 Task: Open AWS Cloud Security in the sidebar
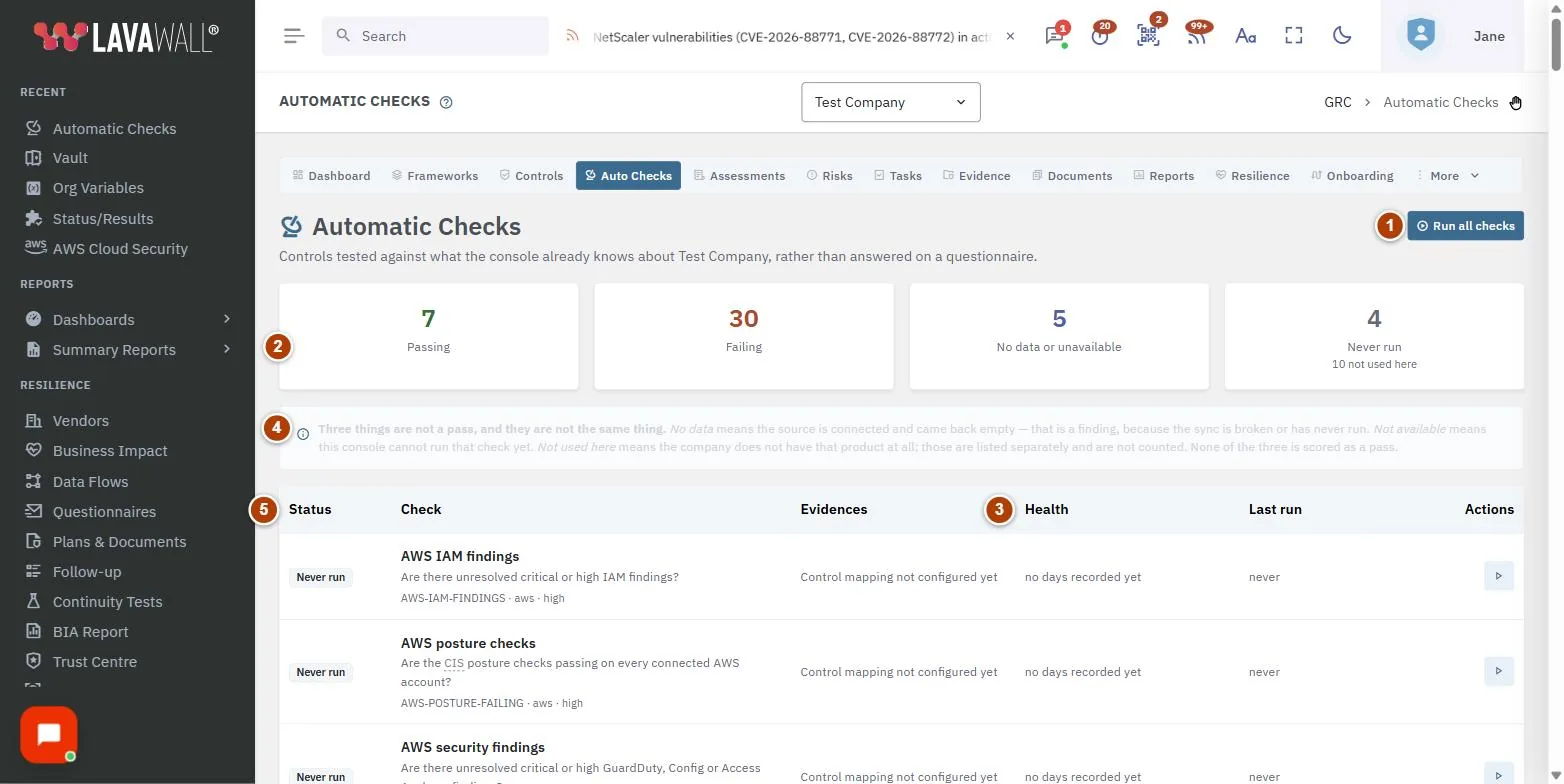(x=120, y=248)
